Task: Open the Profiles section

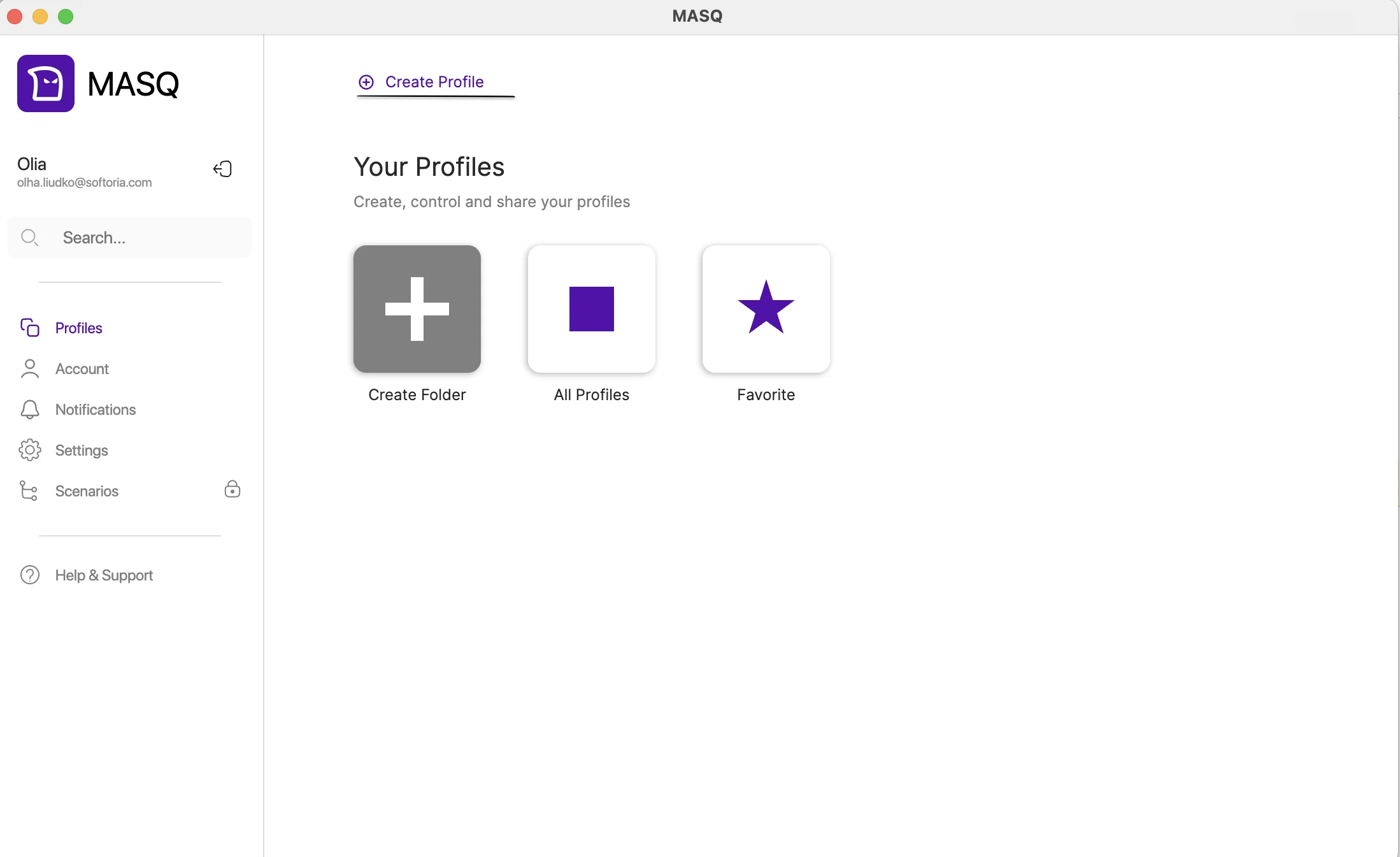Action: [x=79, y=328]
